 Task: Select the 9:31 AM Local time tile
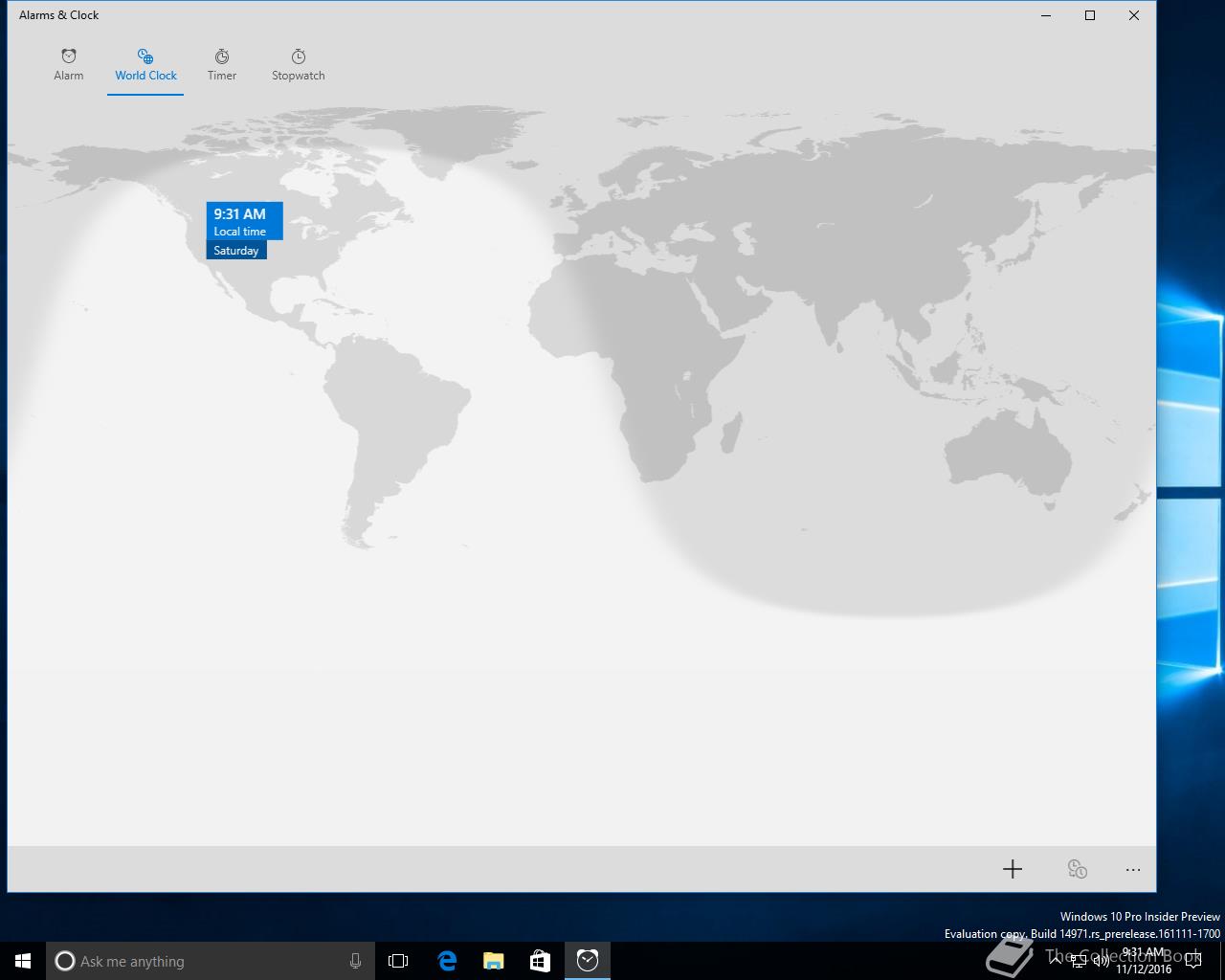coord(244,221)
